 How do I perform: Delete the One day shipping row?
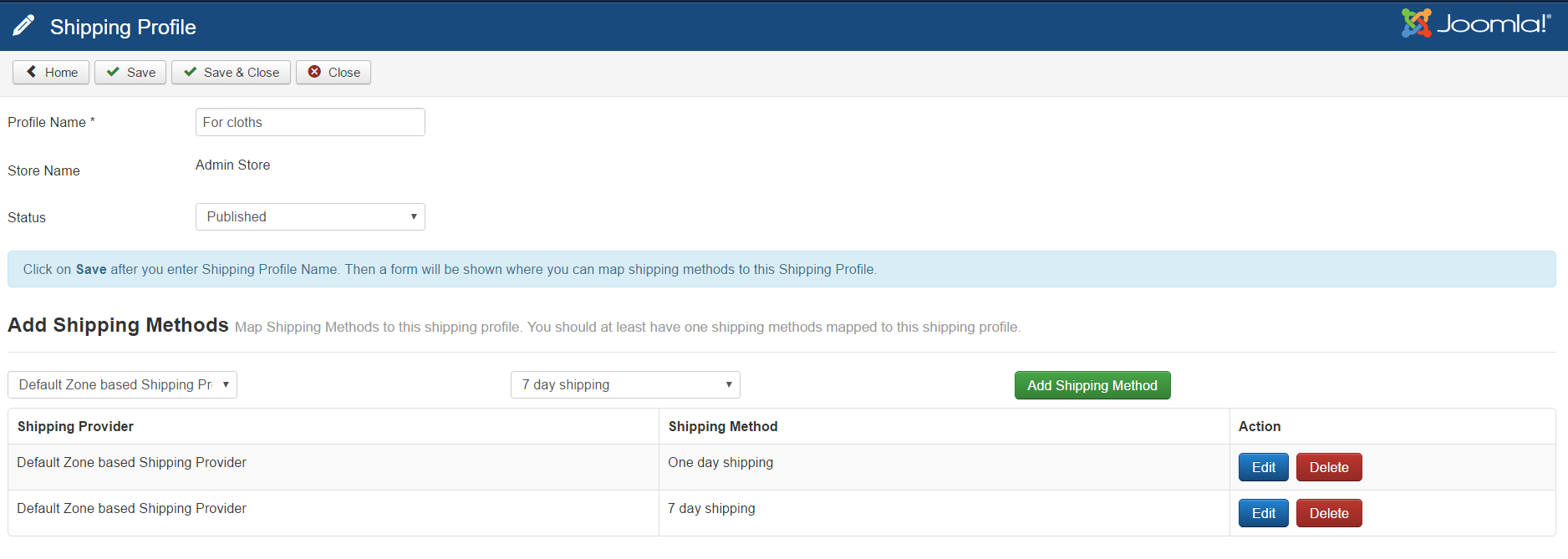(1328, 467)
